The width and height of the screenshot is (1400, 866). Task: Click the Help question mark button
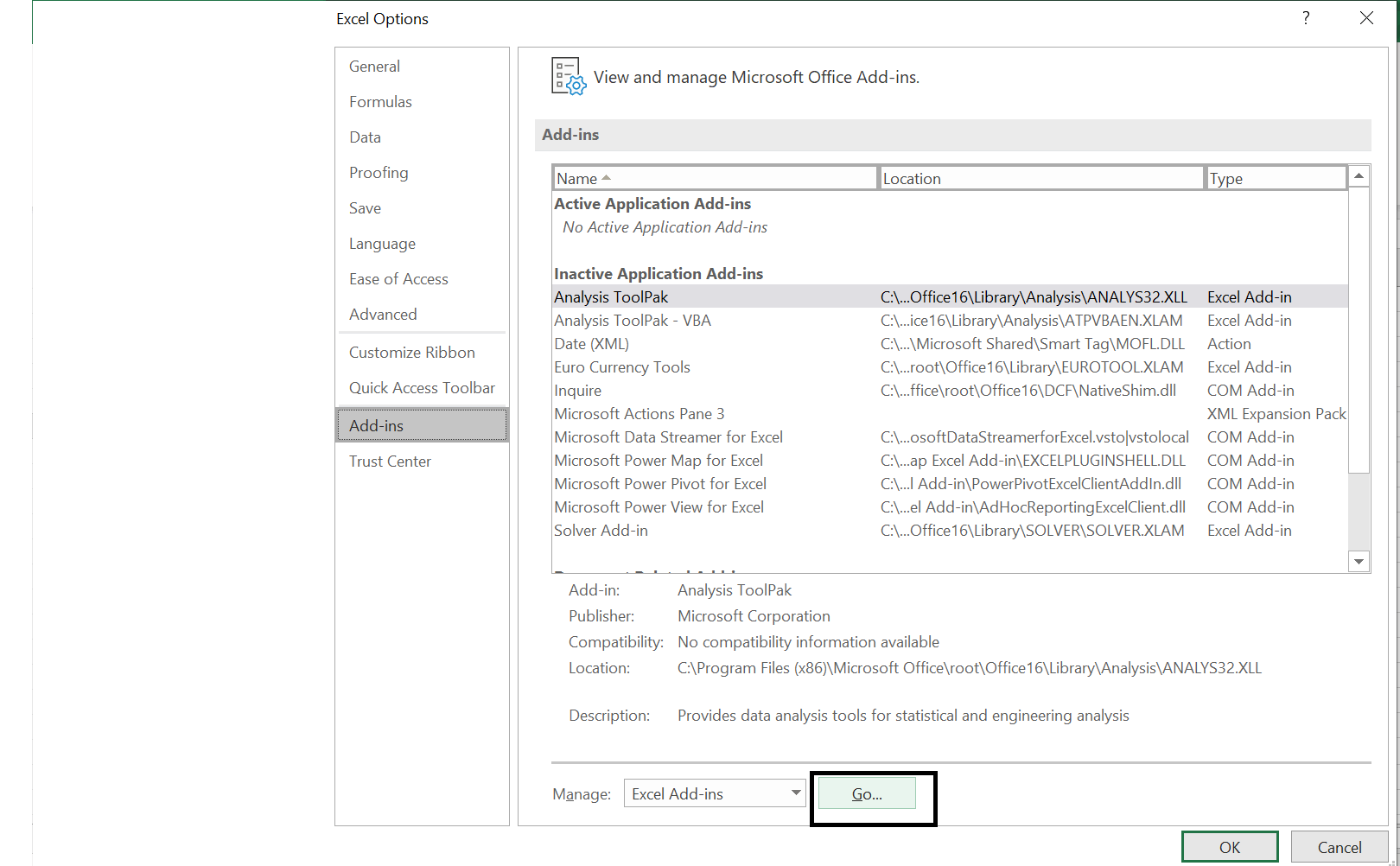pyautogui.click(x=1306, y=17)
